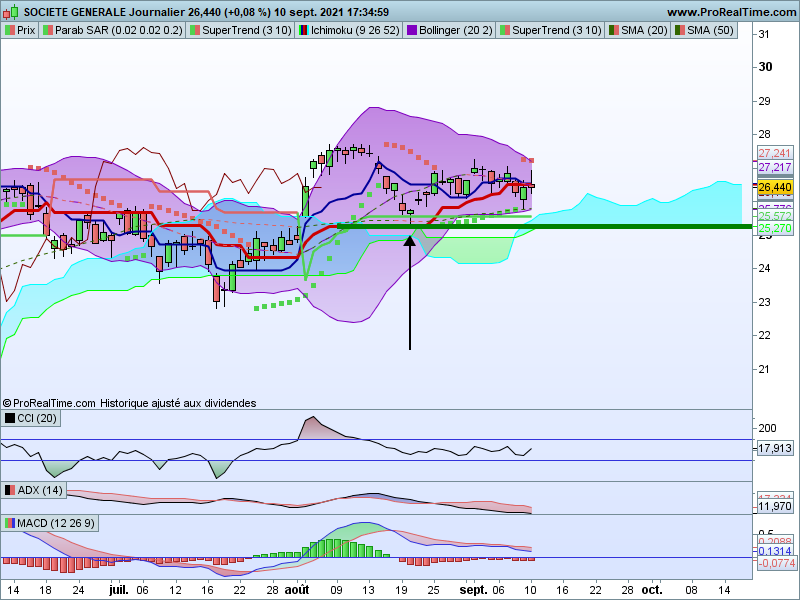Click the Parab SAR color icon
Image resolution: width=800 pixels, height=600 pixels.
[x=47, y=30]
